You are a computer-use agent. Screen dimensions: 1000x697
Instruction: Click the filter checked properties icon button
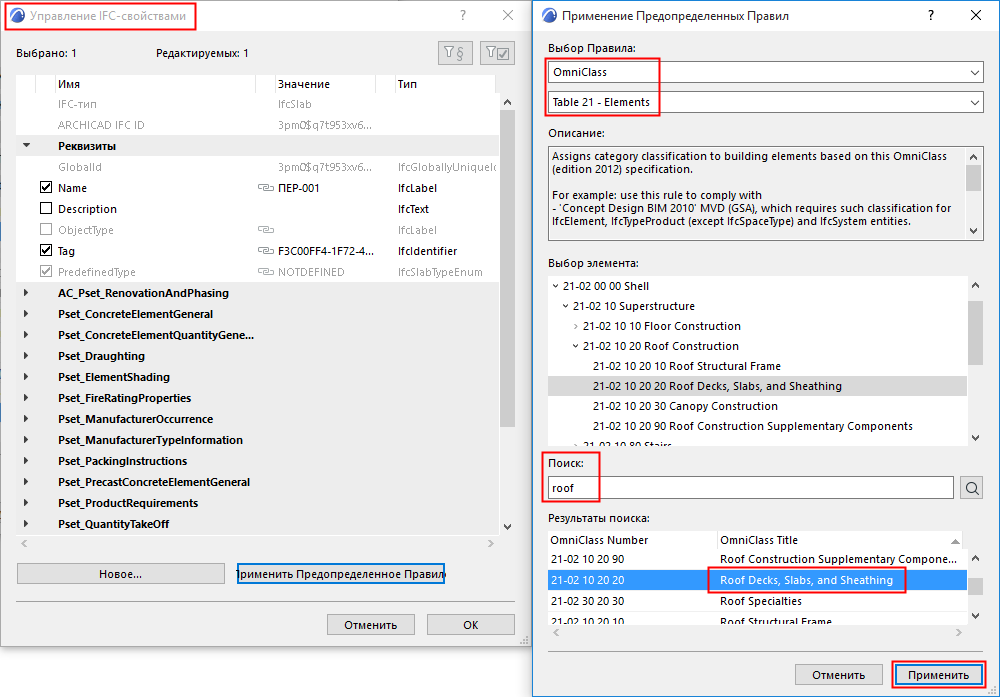tap(497, 53)
